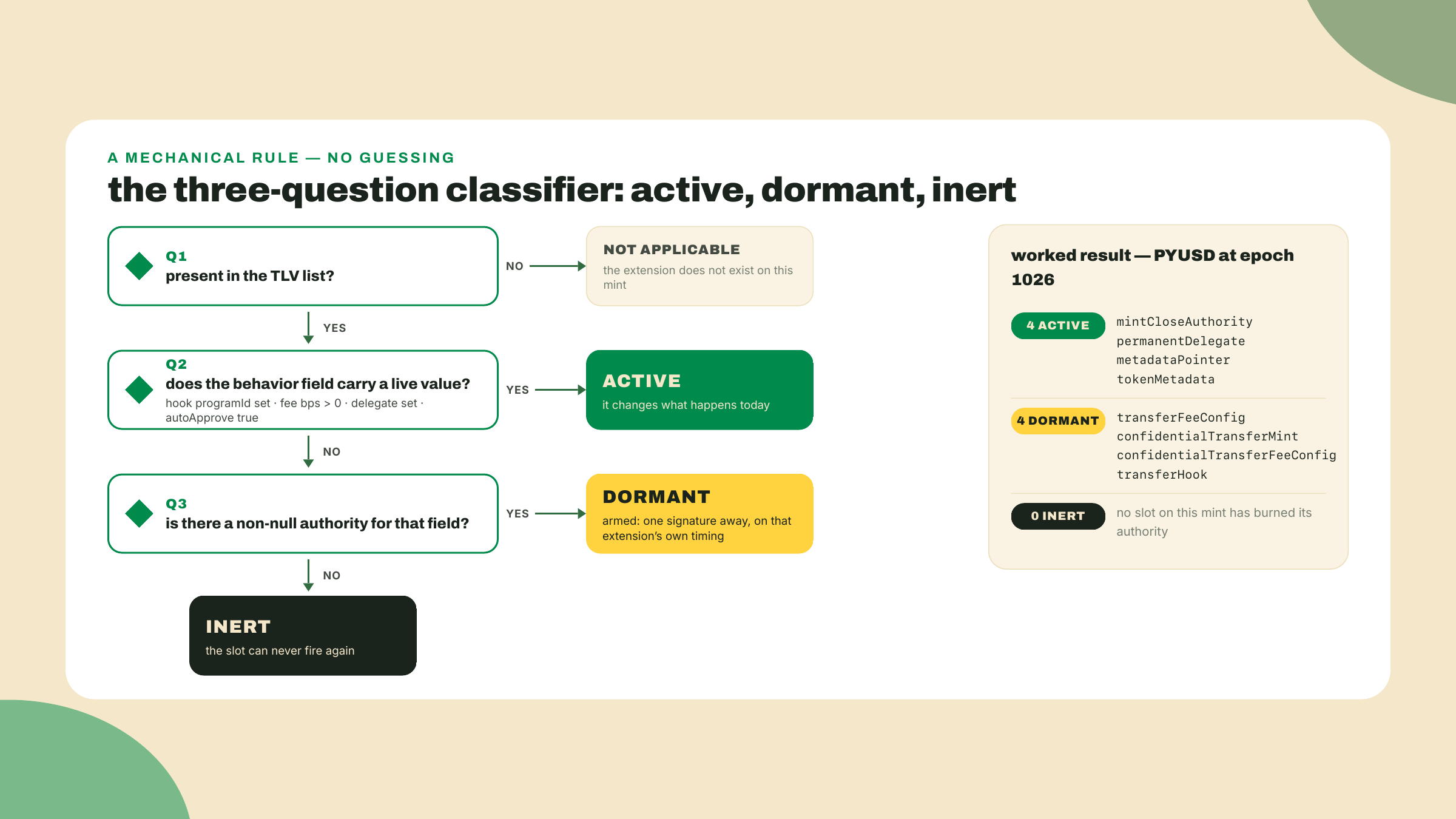Click 'the slot can never fire again' caption
The image size is (1456, 819).
(280, 651)
